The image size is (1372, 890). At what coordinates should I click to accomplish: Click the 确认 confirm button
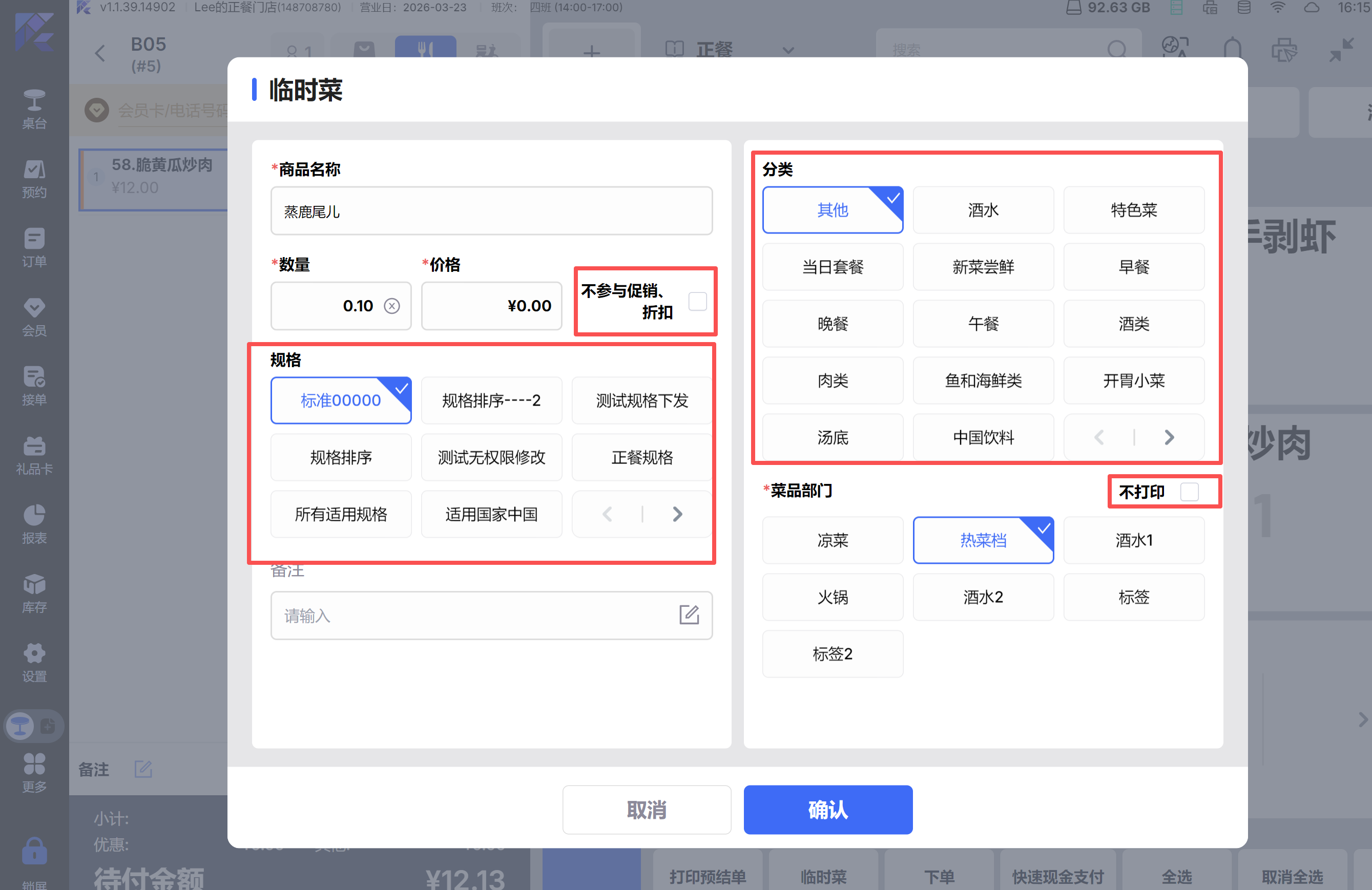click(x=827, y=810)
